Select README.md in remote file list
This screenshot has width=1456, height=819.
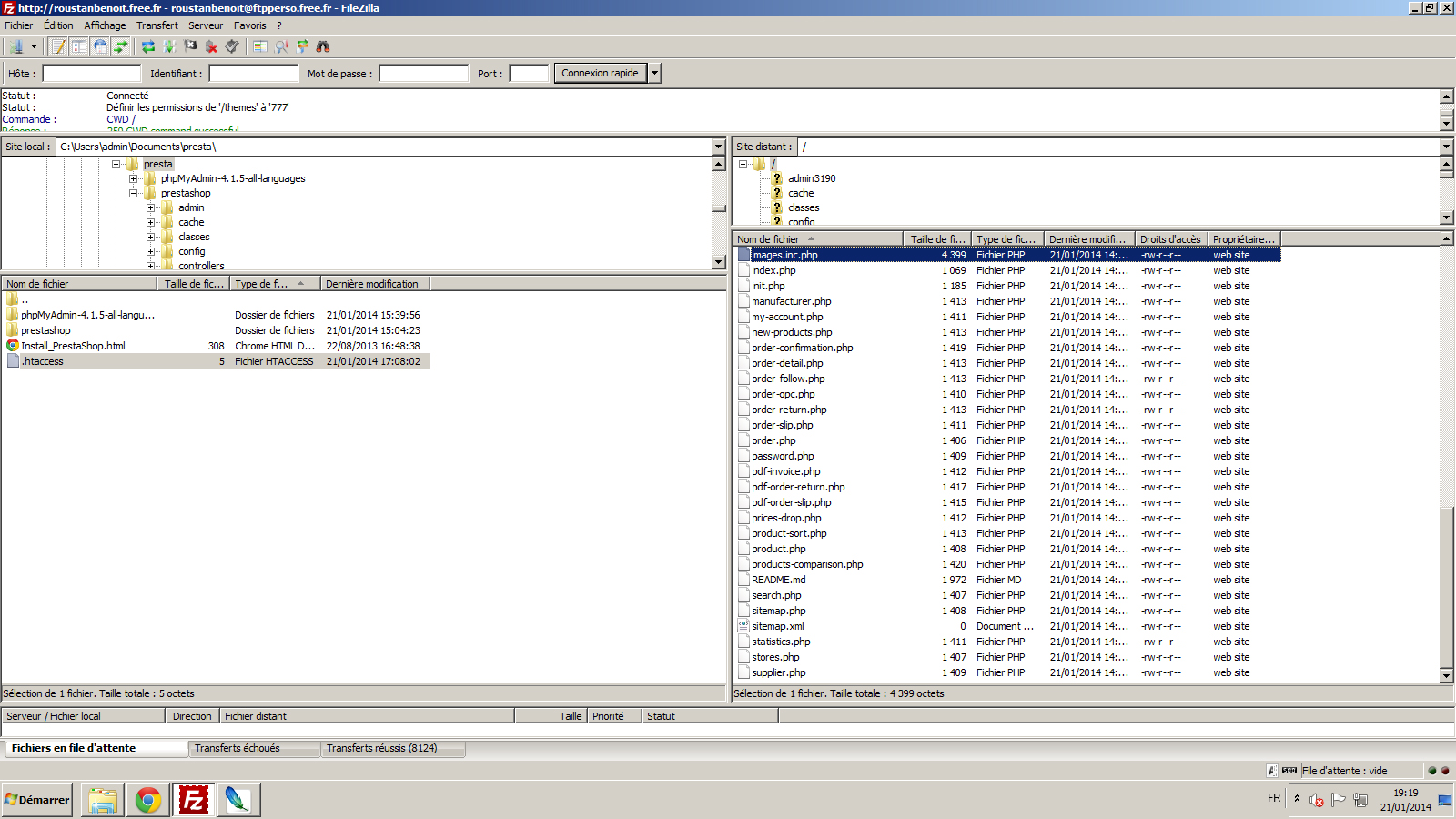click(1008, 580)
